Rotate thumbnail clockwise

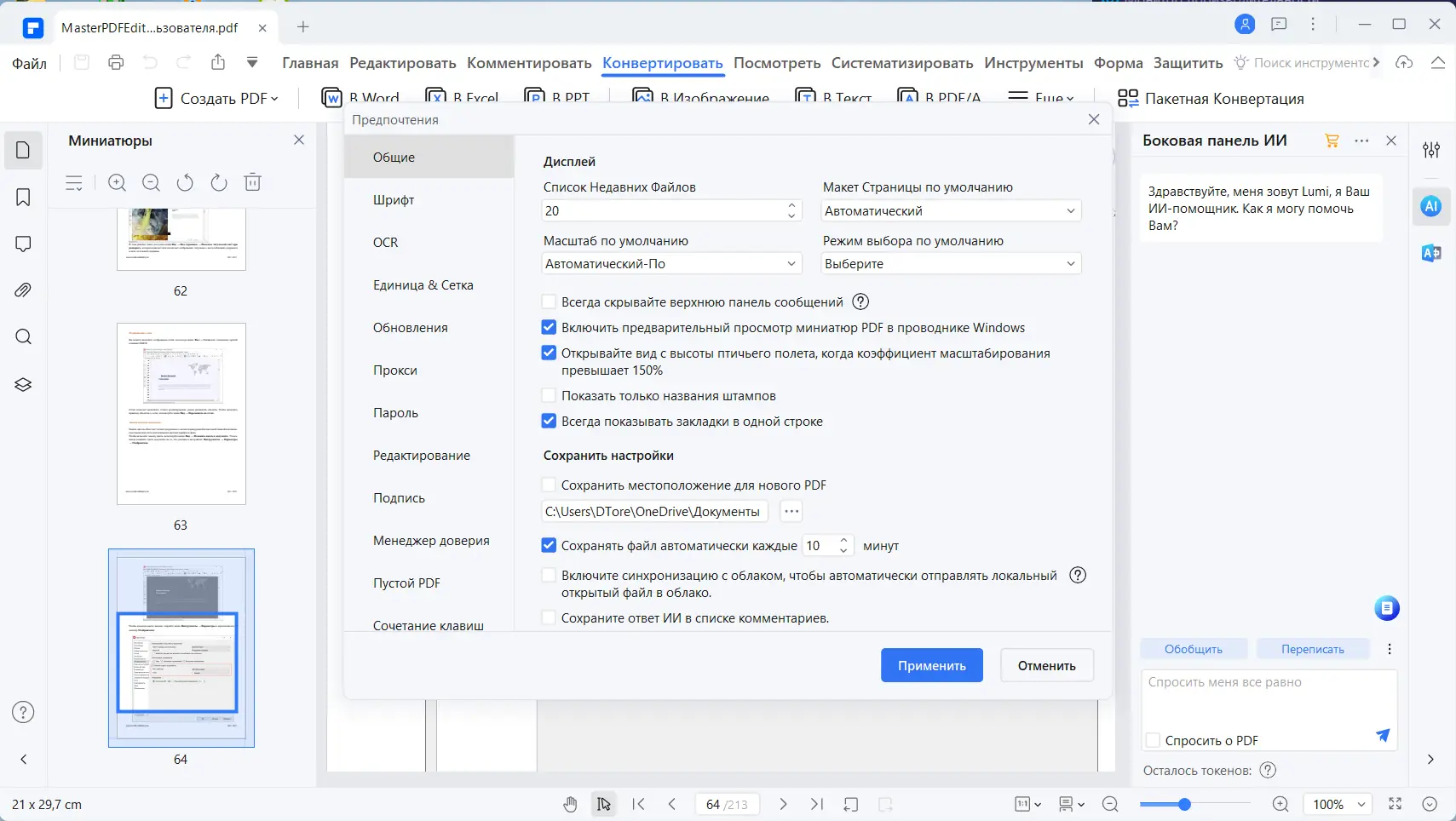[x=219, y=182]
